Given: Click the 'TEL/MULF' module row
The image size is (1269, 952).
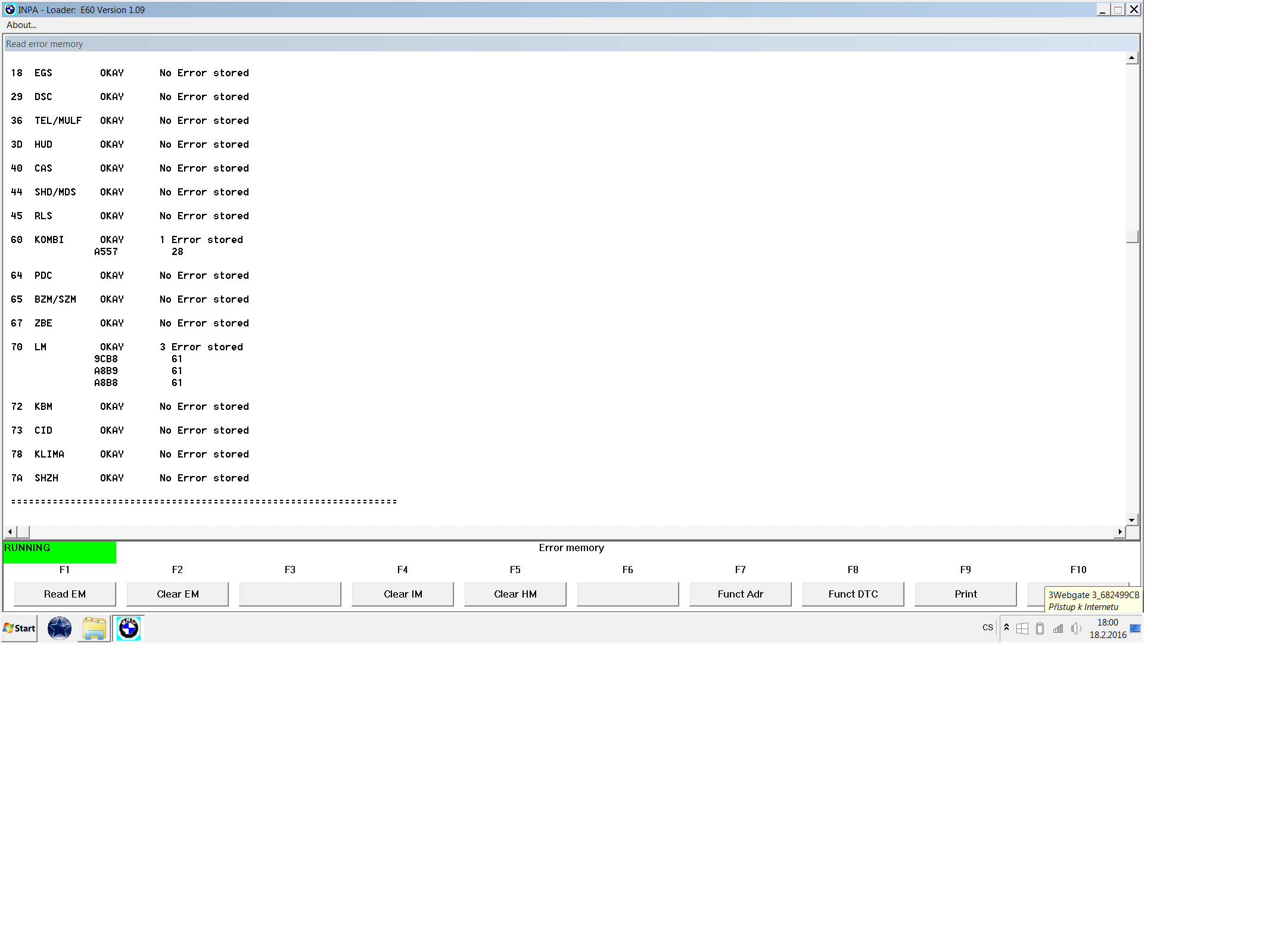Looking at the screenshot, I should pos(130,121).
